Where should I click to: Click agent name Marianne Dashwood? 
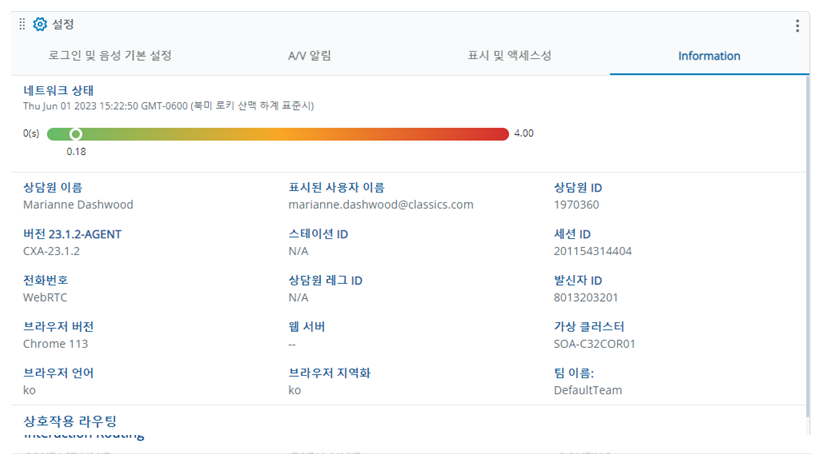(x=78, y=205)
